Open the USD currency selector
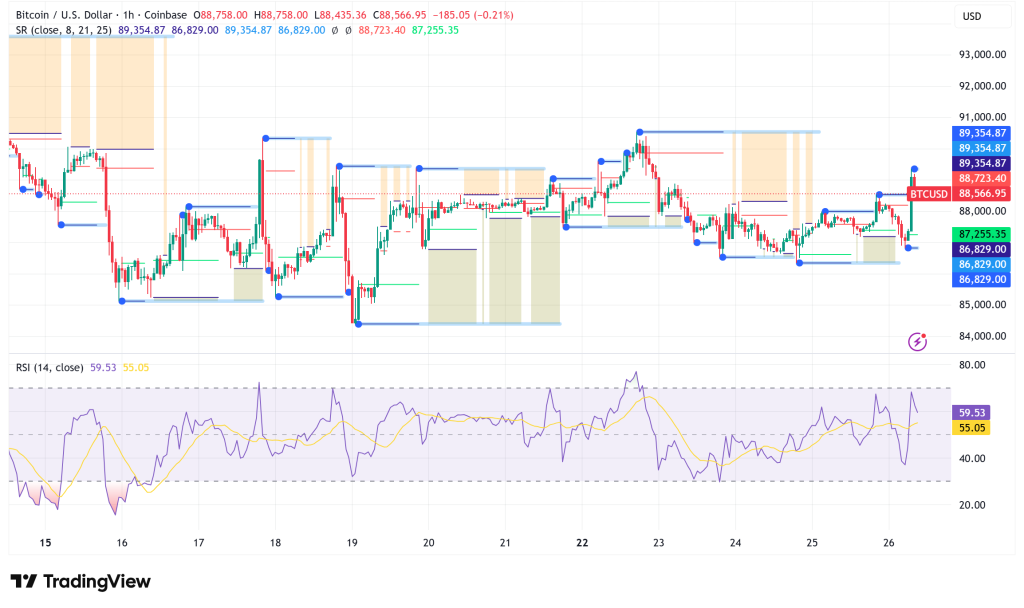This screenshot has height=608, width=1024. (x=972, y=16)
